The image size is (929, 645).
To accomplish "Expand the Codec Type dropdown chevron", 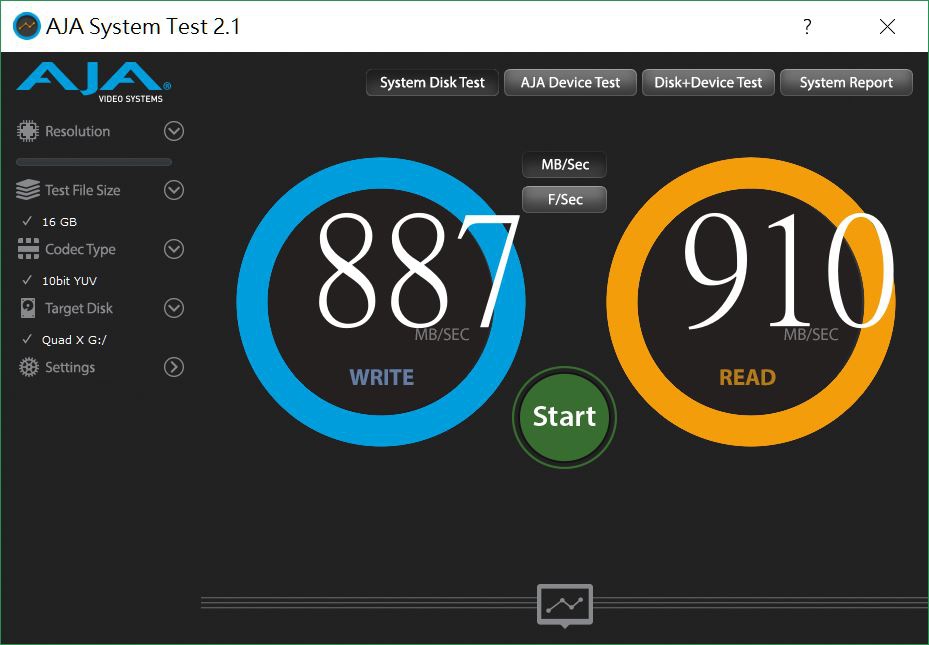I will click(x=174, y=249).
